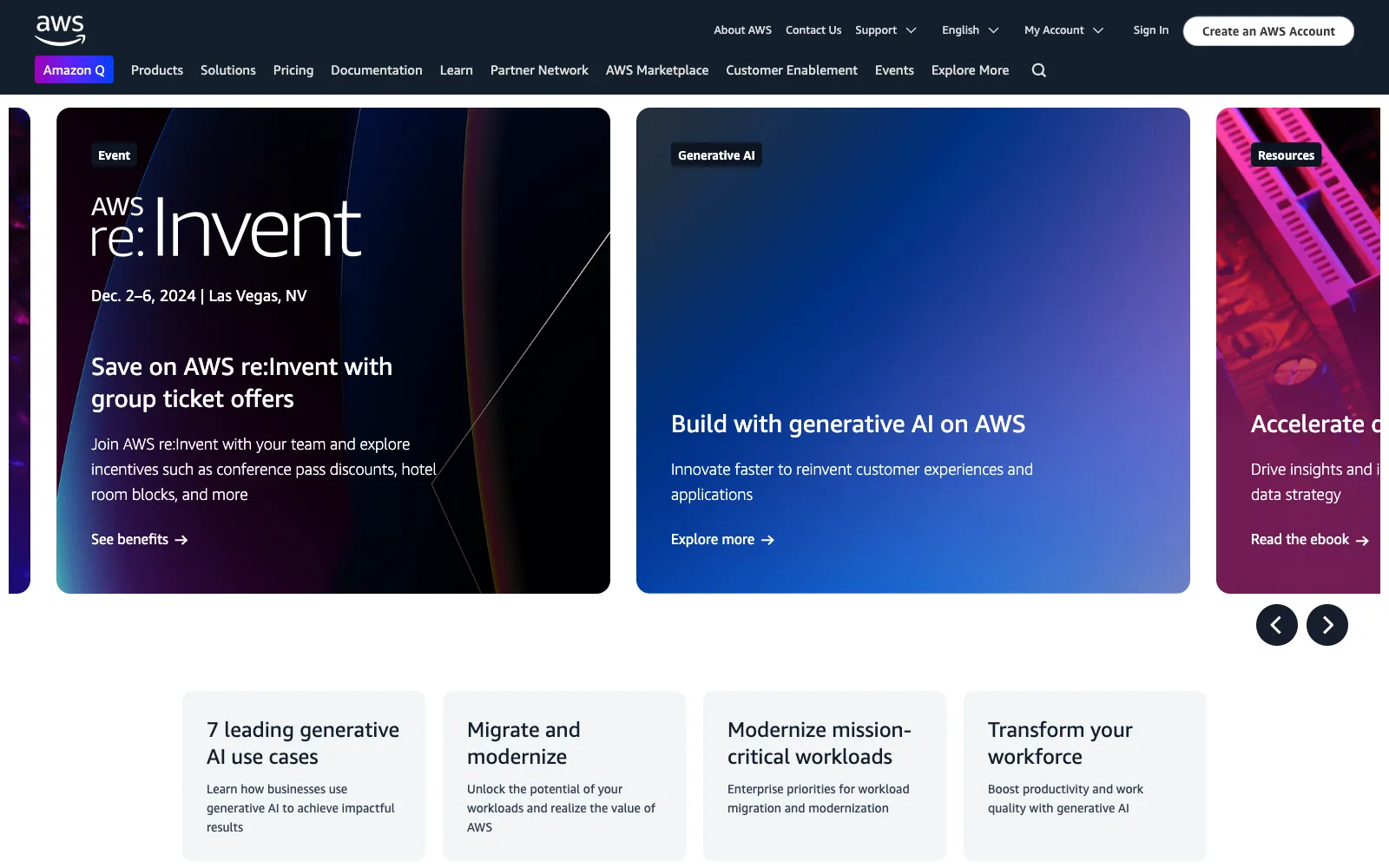Click 'Join AWS re:Invent with your team' text

coord(264,470)
